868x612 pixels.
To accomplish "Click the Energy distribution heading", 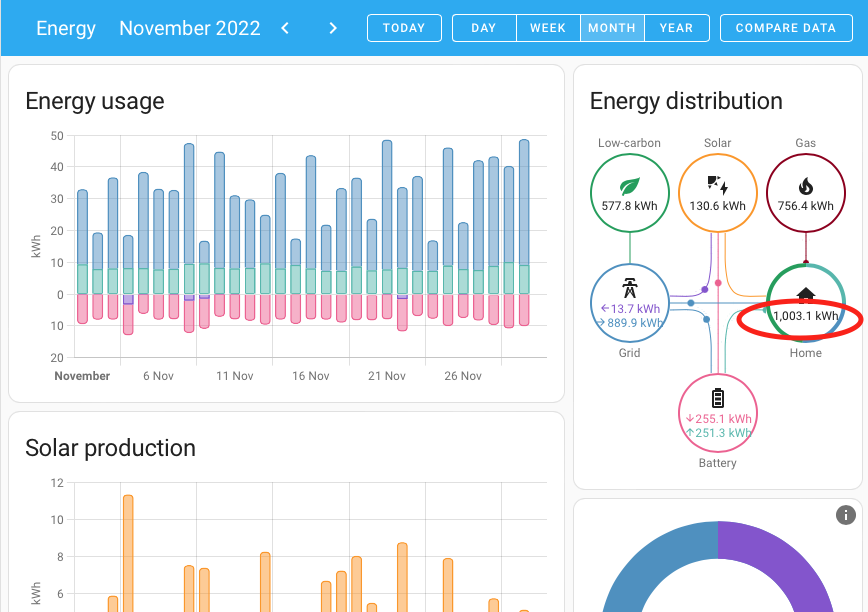I will tap(686, 101).
